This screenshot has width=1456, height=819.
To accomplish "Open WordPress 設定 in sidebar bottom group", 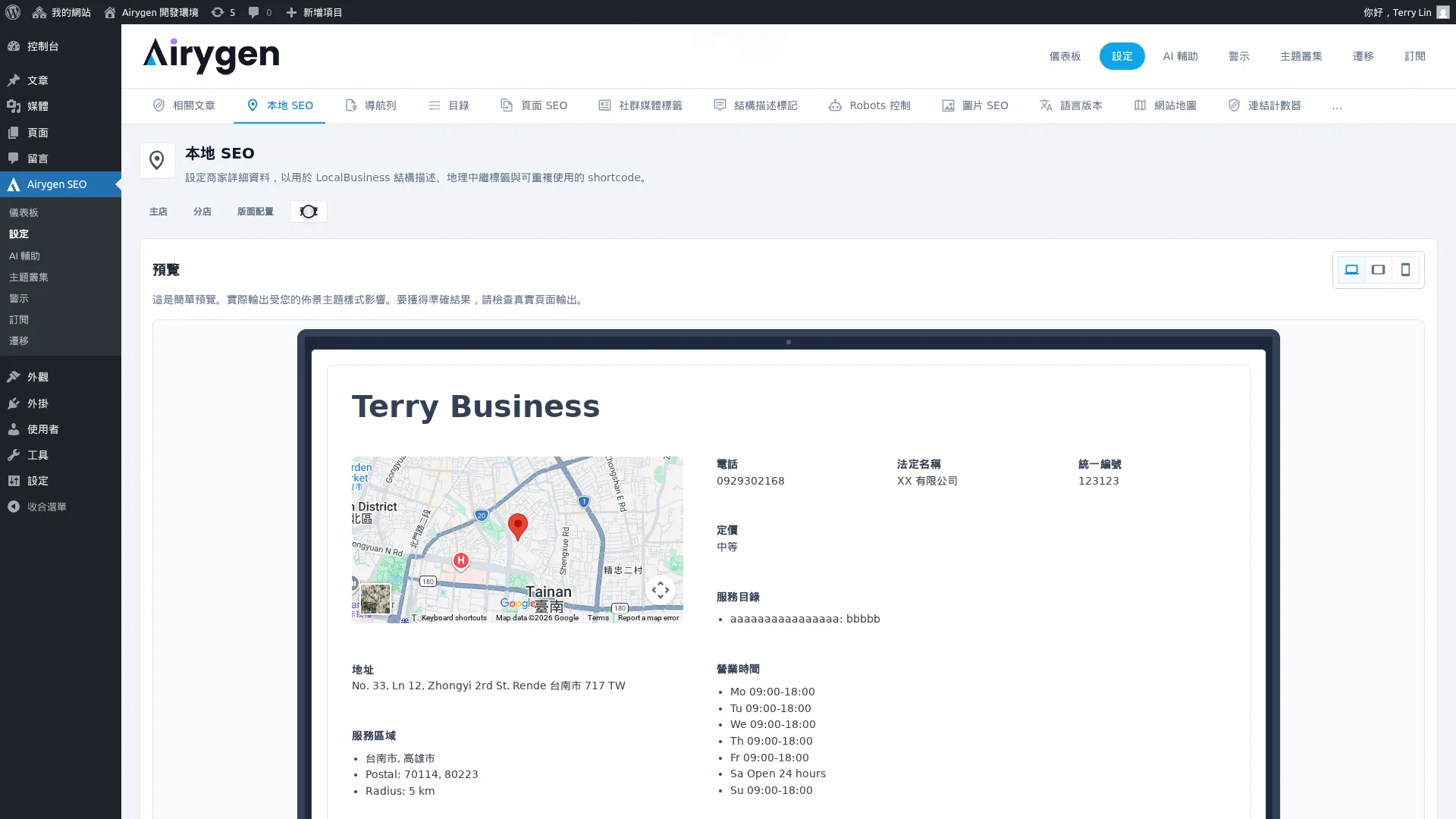I will tap(61, 481).
